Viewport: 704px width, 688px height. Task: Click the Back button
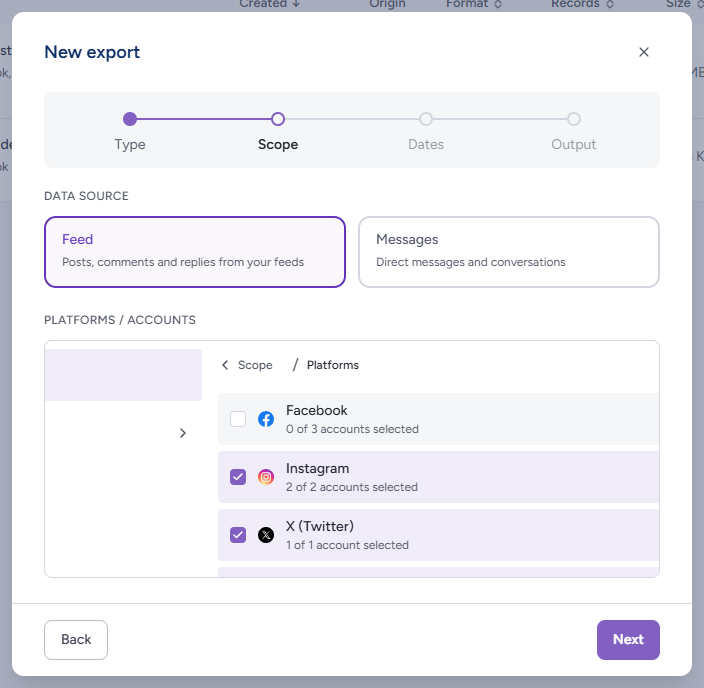click(76, 640)
